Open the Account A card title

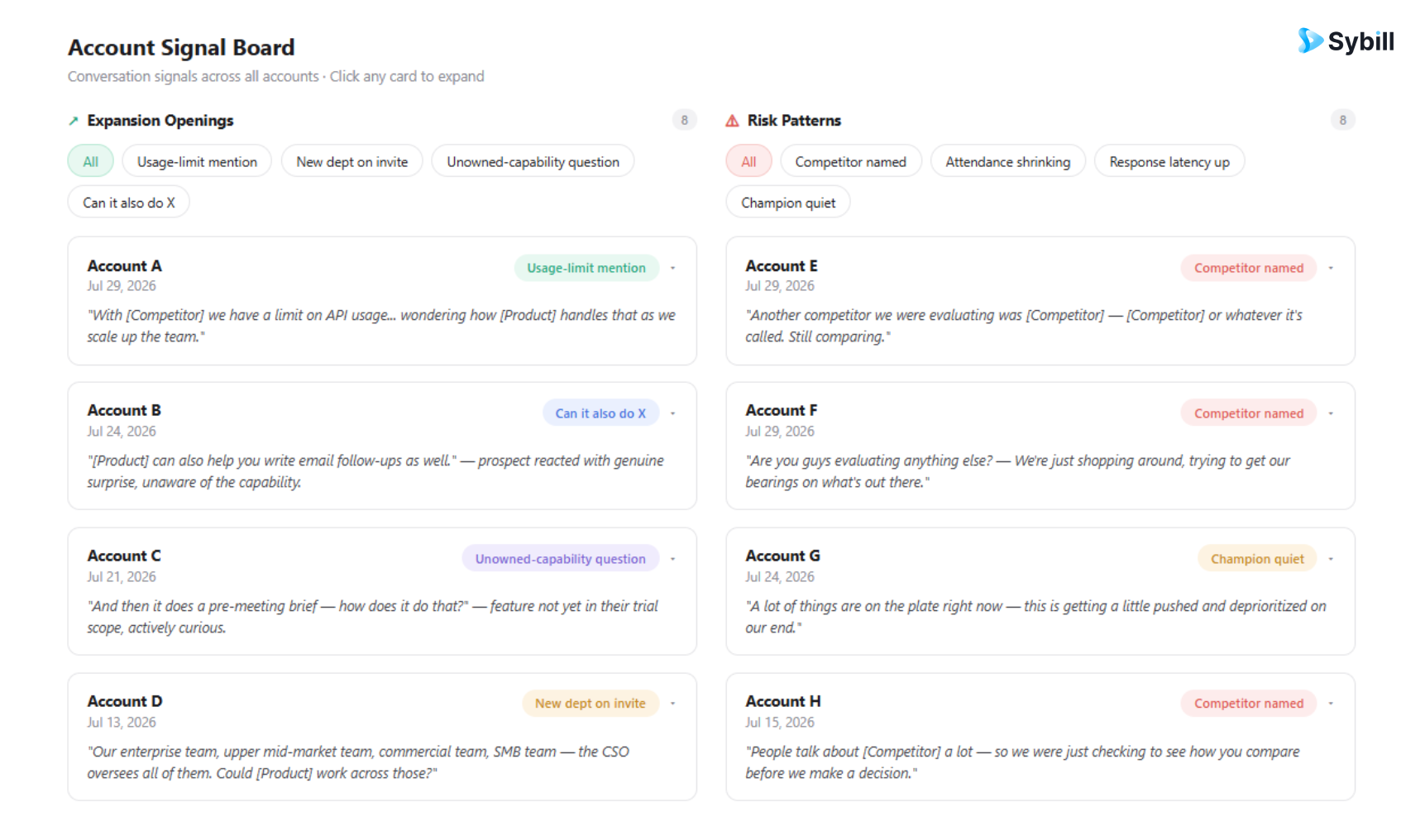[124, 266]
